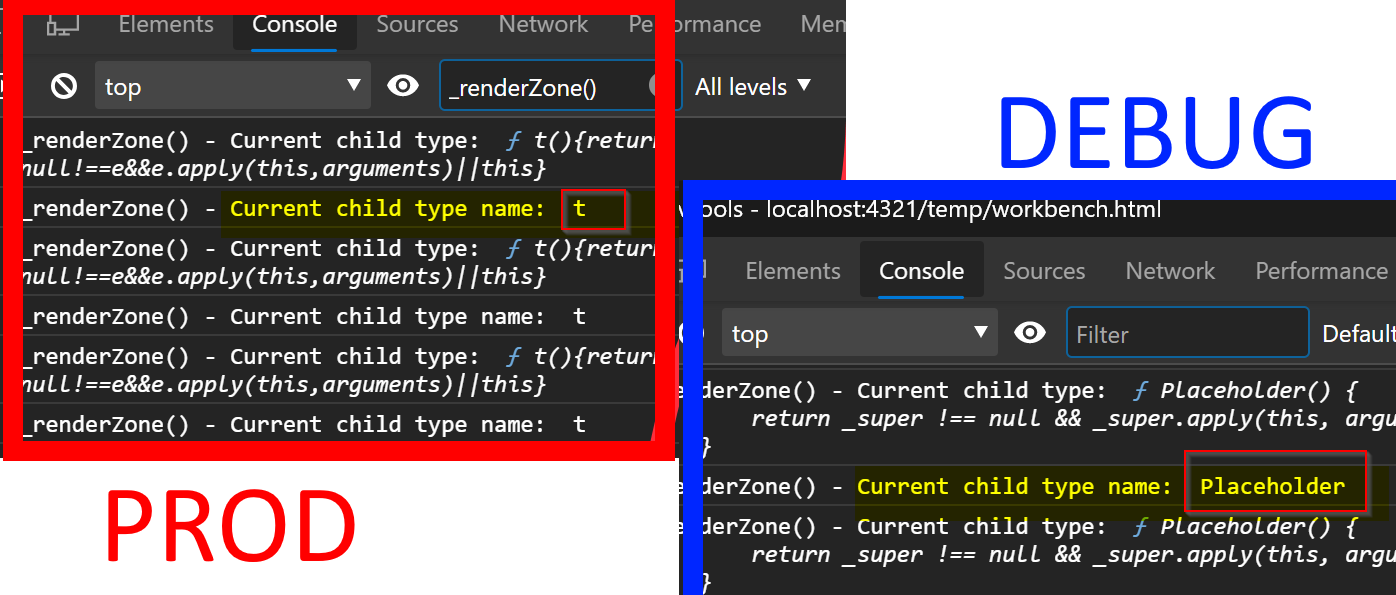Clear the console in the PROD window
The image size is (1396, 595).
pos(62,85)
